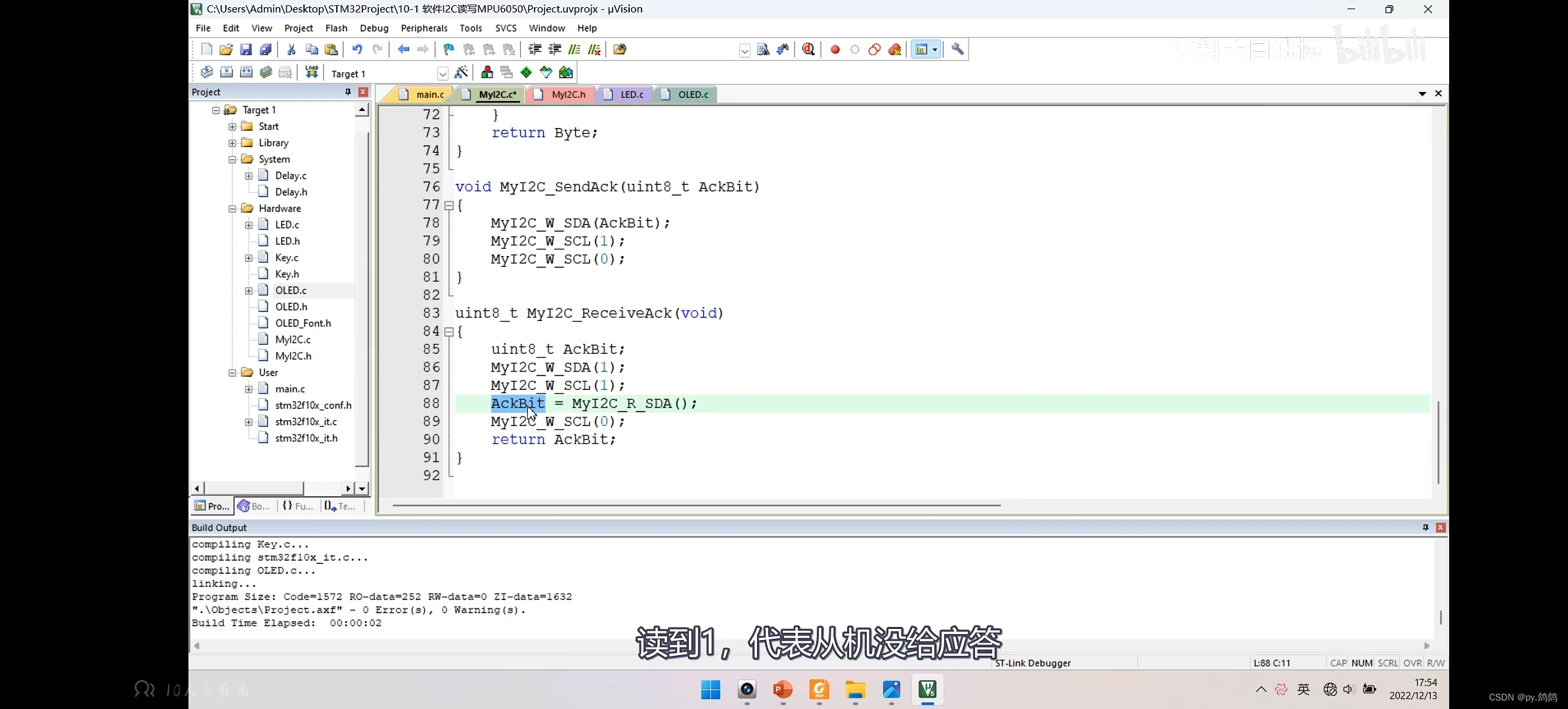1568x709 pixels.
Task: Click the Save All icon
Action: [265, 49]
